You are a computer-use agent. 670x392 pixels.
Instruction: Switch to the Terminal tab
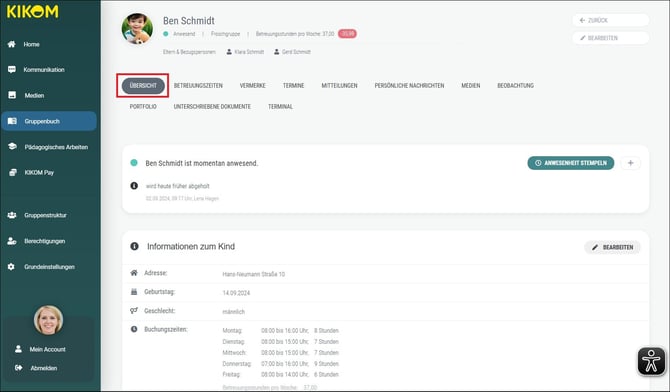click(x=280, y=106)
